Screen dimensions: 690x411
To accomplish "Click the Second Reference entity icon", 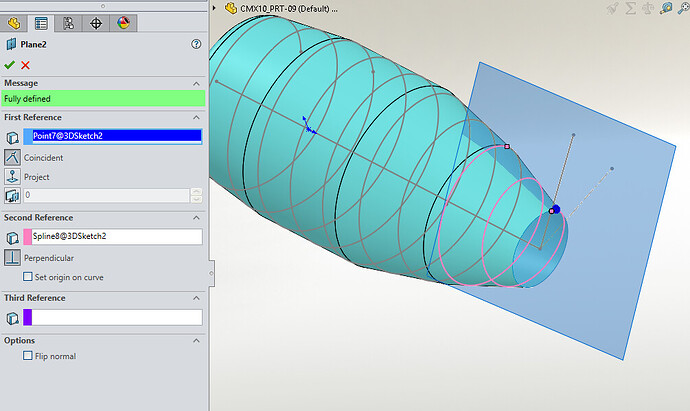I will coord(12,238).
